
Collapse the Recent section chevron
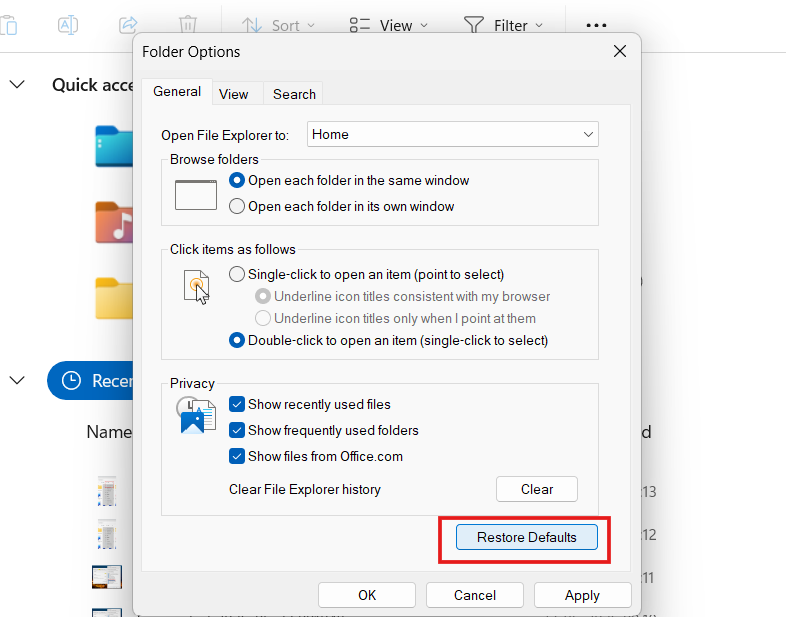[x=17, y=381]
